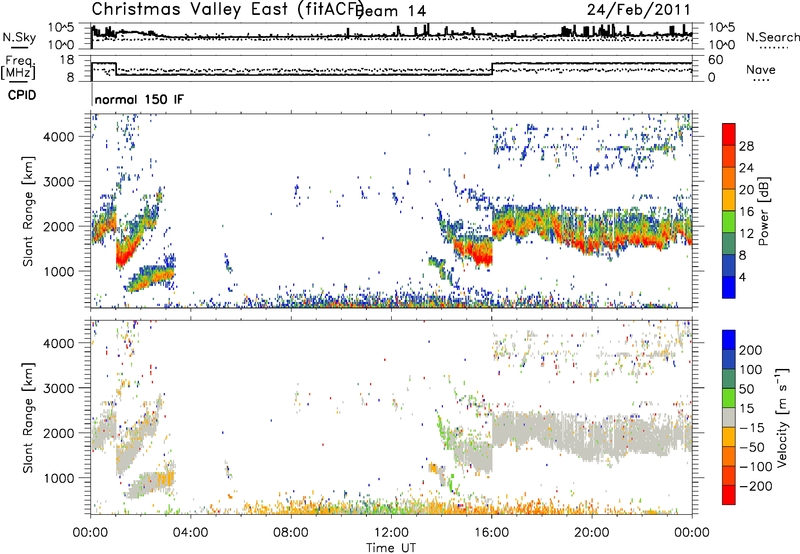
Task: Pick the blue top segment of Velocity color bar
Action: pyautogui.click(x=729, y=340)
